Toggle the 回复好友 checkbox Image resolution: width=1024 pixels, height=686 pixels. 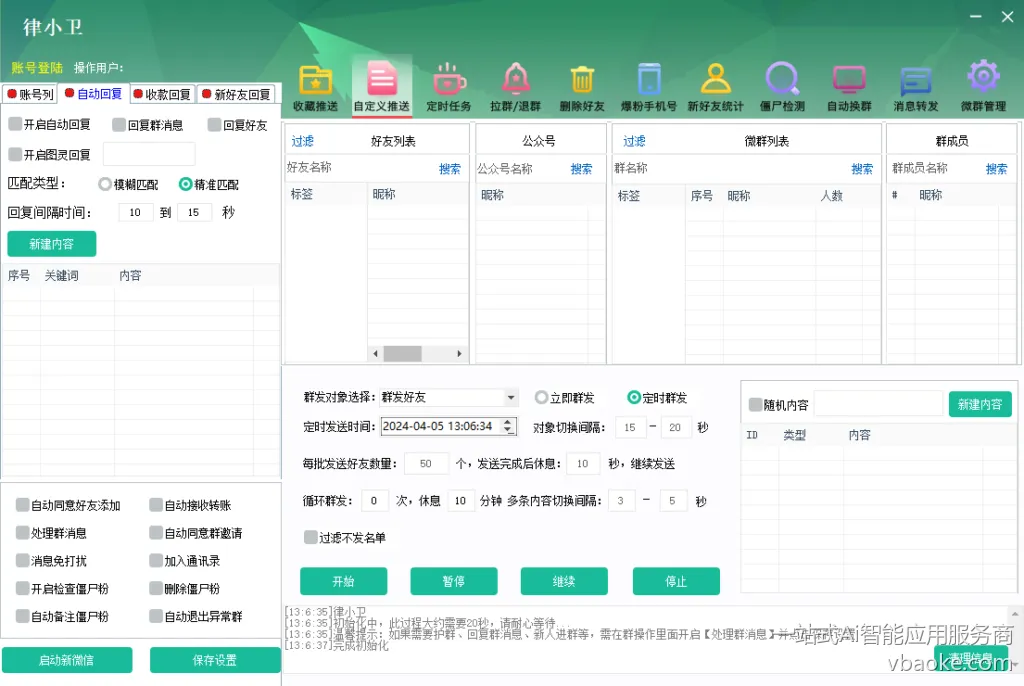[214, 125]
